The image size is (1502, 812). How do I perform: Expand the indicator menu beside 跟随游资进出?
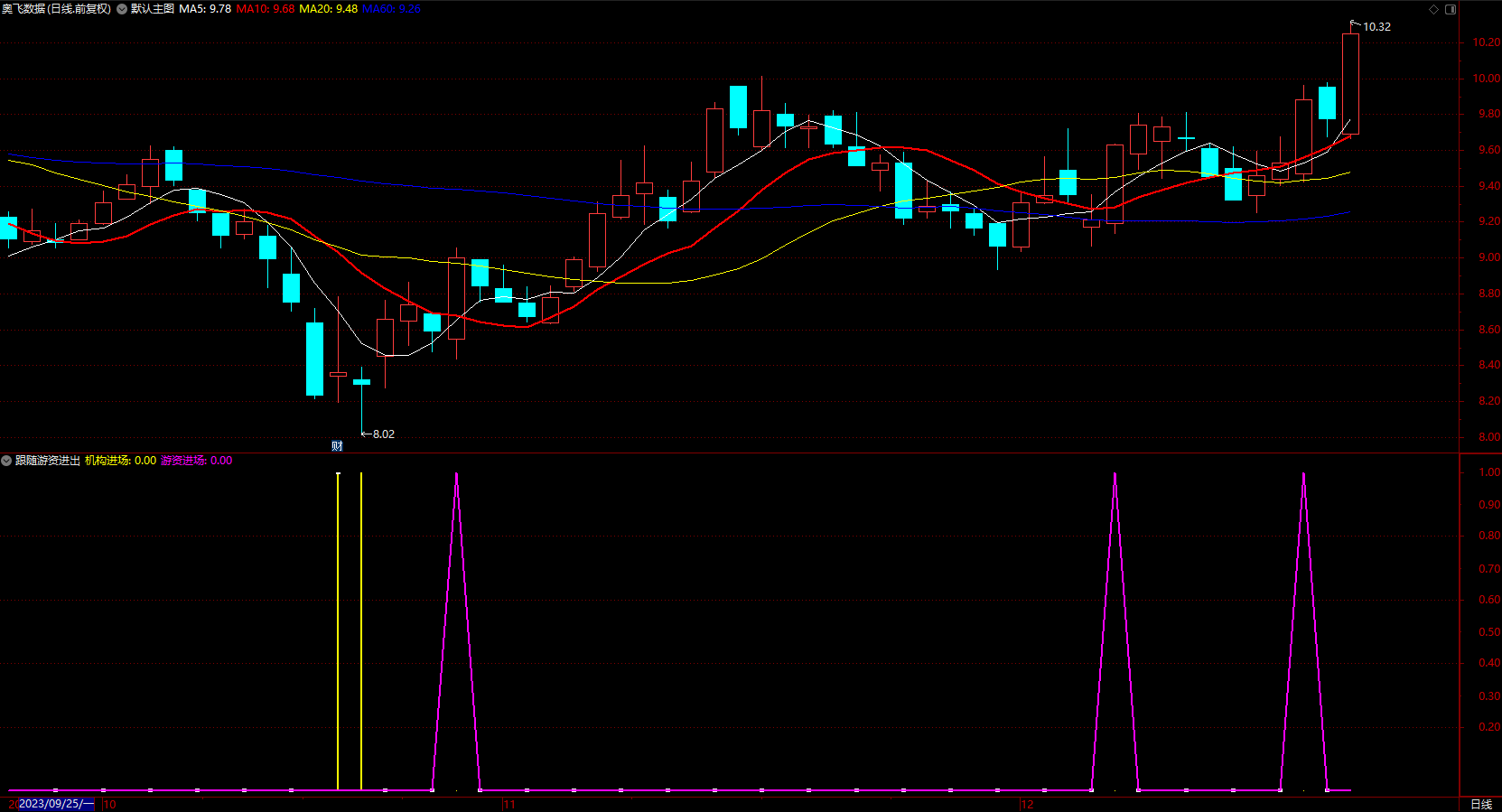6,461
